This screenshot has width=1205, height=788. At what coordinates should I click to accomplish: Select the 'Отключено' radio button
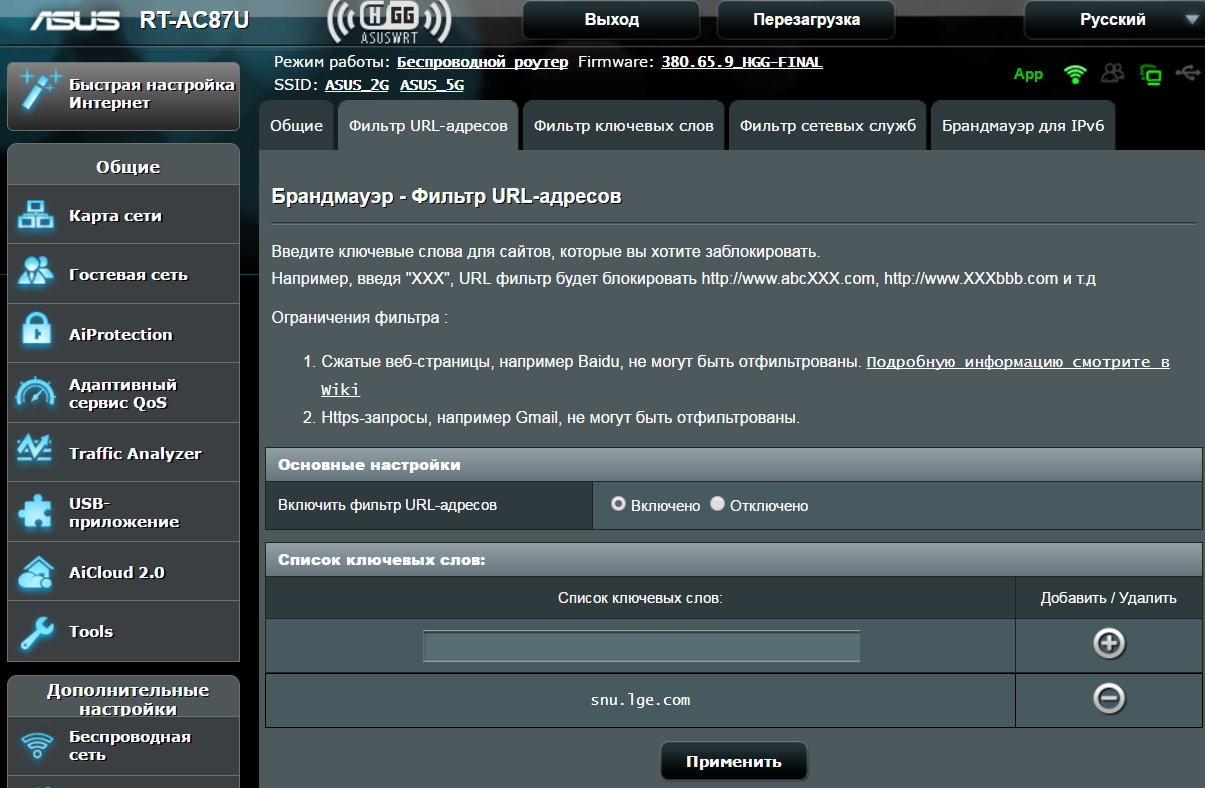pyautogui.click(x=717, y=504)
